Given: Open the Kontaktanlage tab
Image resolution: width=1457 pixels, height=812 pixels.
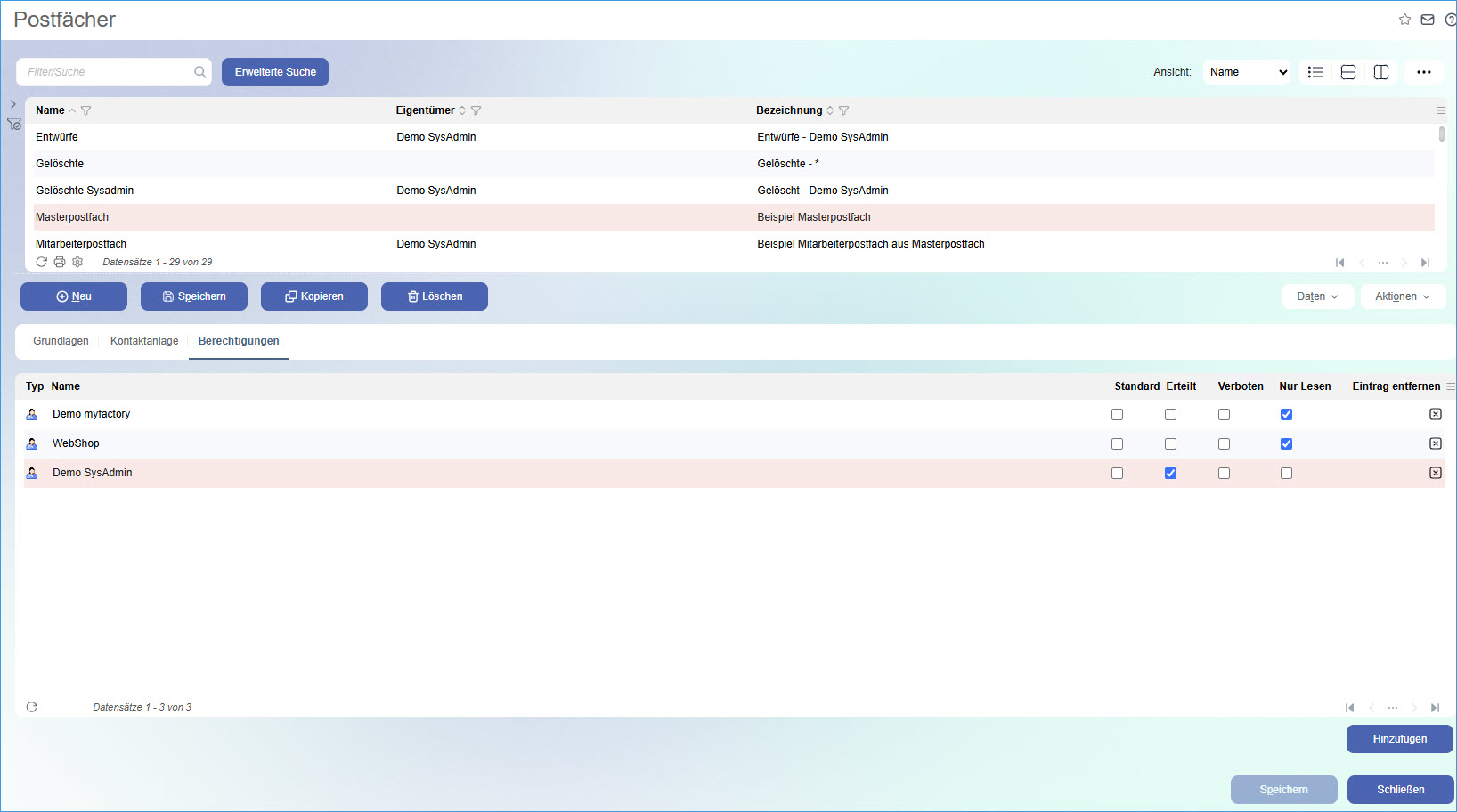Looking at the screenshot, I should pyautogui.click(x=144, y=341).
